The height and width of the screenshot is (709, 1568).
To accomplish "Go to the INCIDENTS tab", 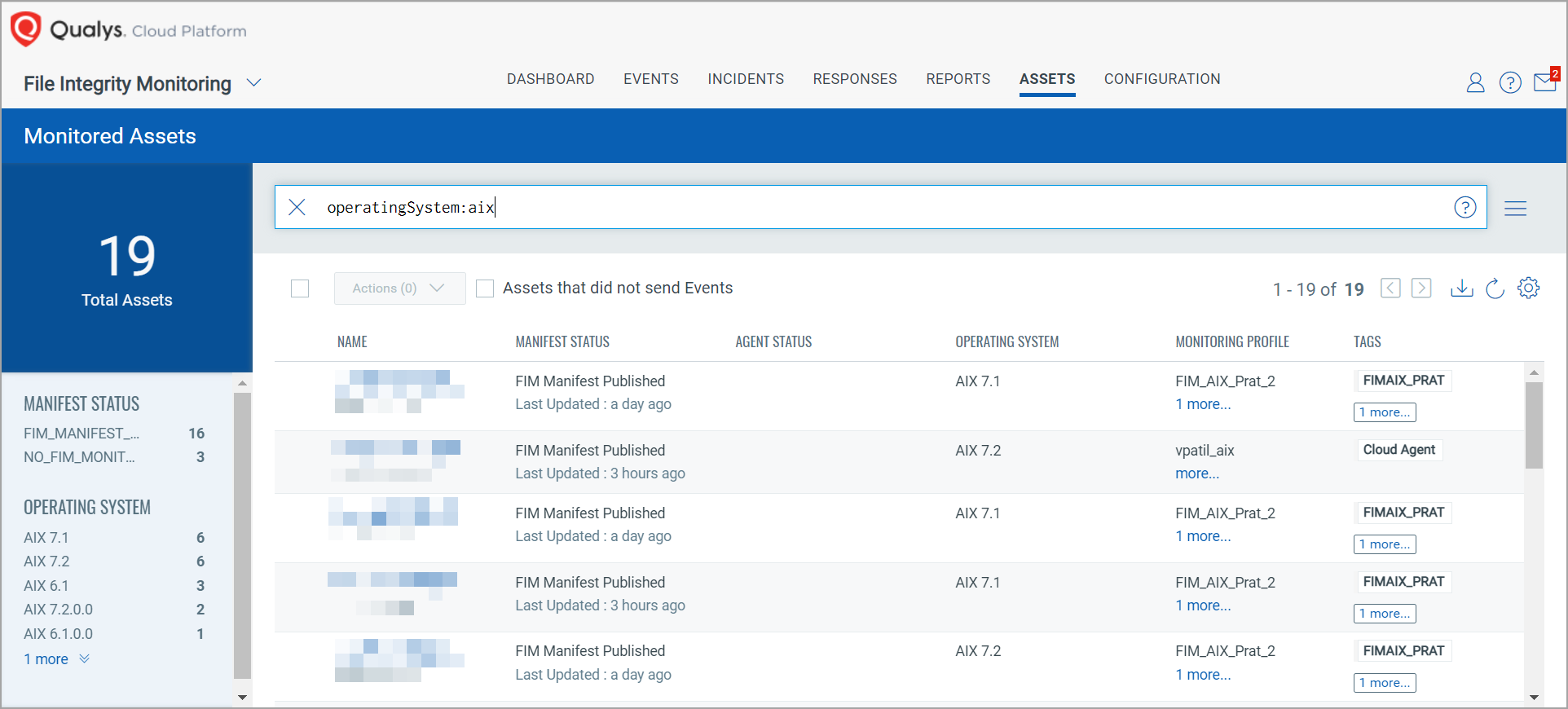I will coord(746,79).
